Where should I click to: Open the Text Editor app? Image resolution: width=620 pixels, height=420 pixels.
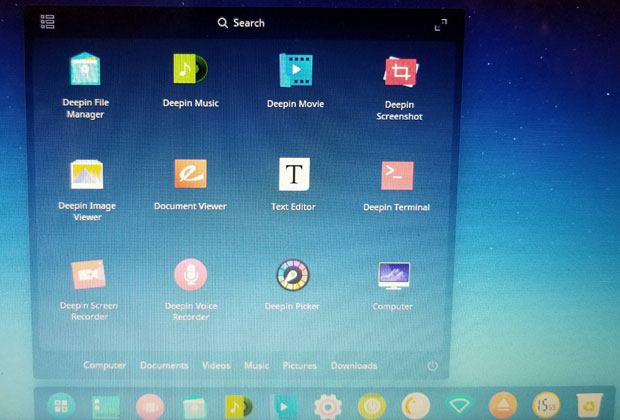[294, 174]
